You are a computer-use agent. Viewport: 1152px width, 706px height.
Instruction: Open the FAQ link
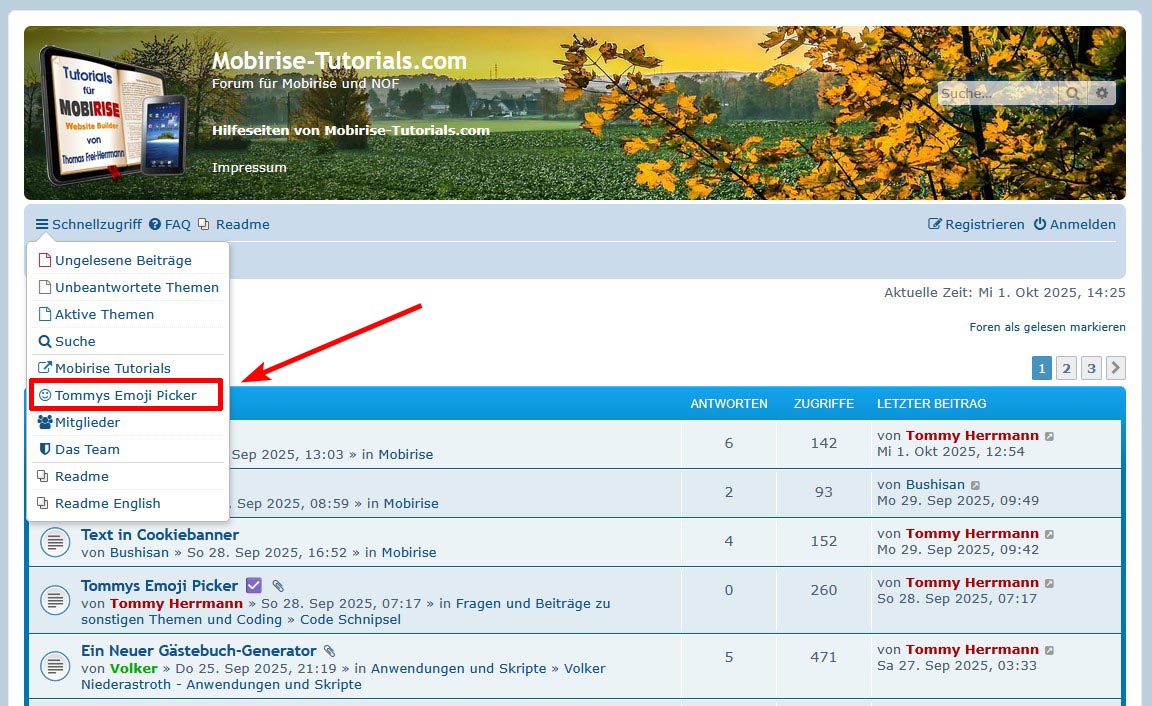[170, 224]
